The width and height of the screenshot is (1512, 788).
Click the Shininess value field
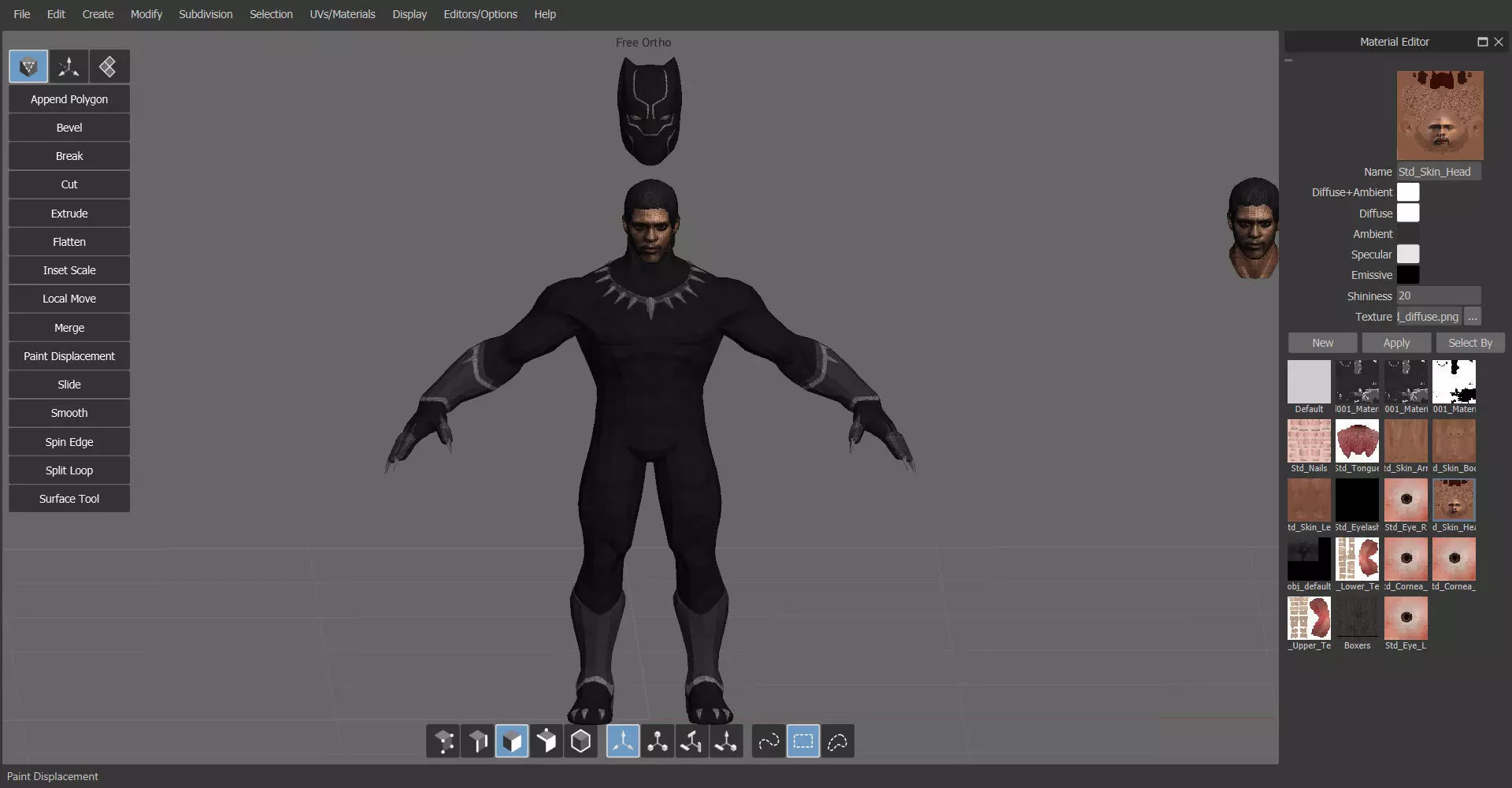point(1439,296)
